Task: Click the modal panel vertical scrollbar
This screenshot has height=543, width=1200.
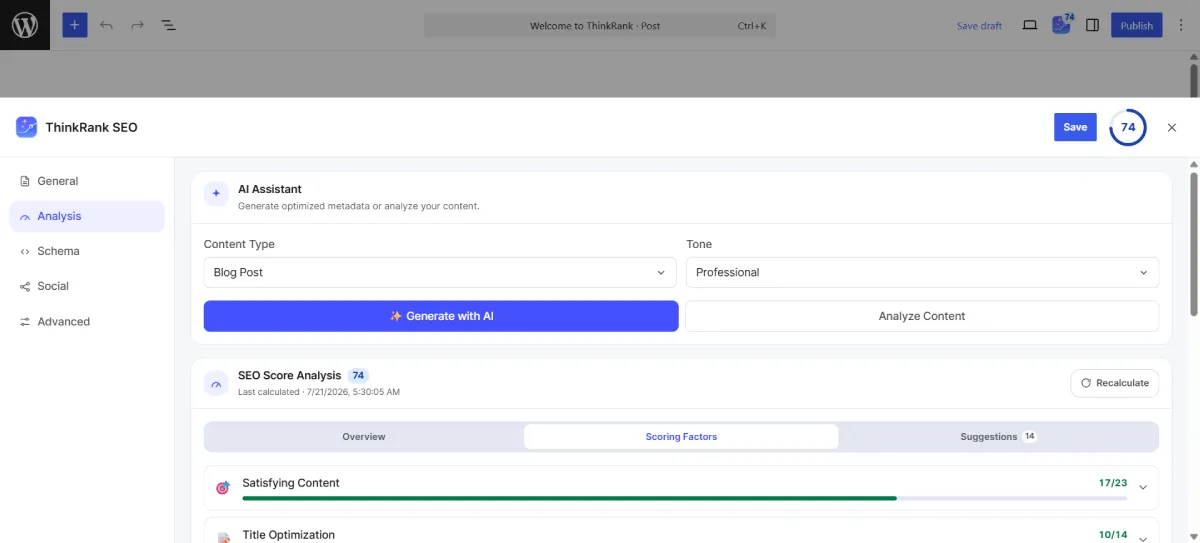Action: (x=1193, y=245)
